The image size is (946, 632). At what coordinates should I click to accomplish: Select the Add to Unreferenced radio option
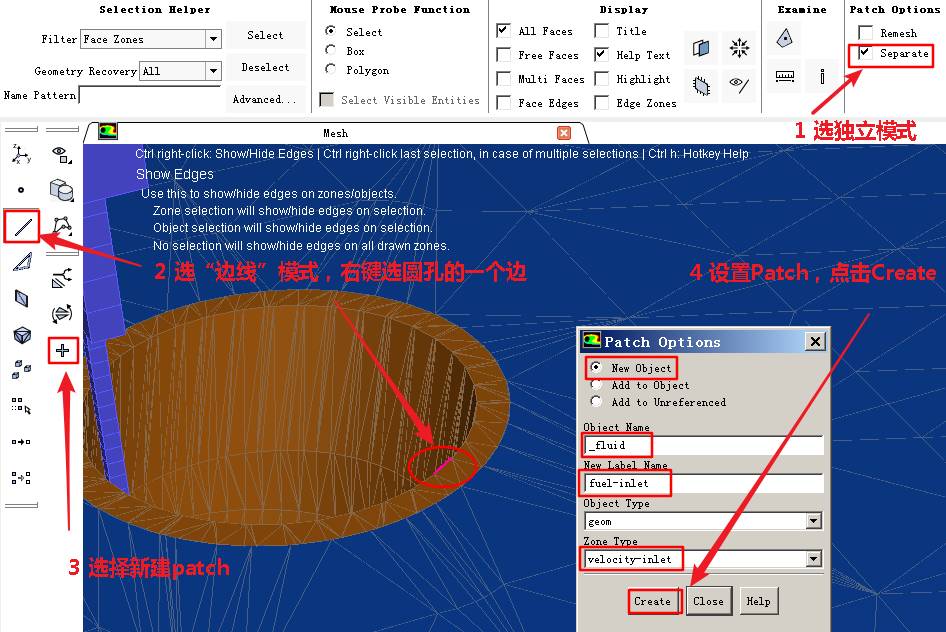click(x=596, y=401)
